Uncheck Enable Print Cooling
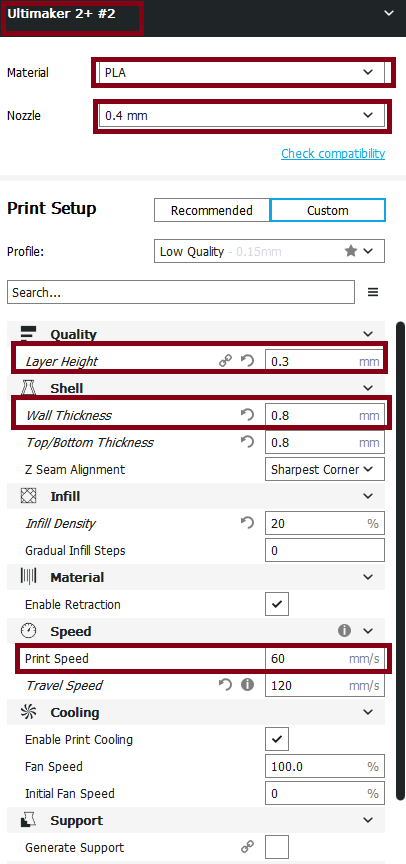Screen dimensions: 406x864 point(277,739)
